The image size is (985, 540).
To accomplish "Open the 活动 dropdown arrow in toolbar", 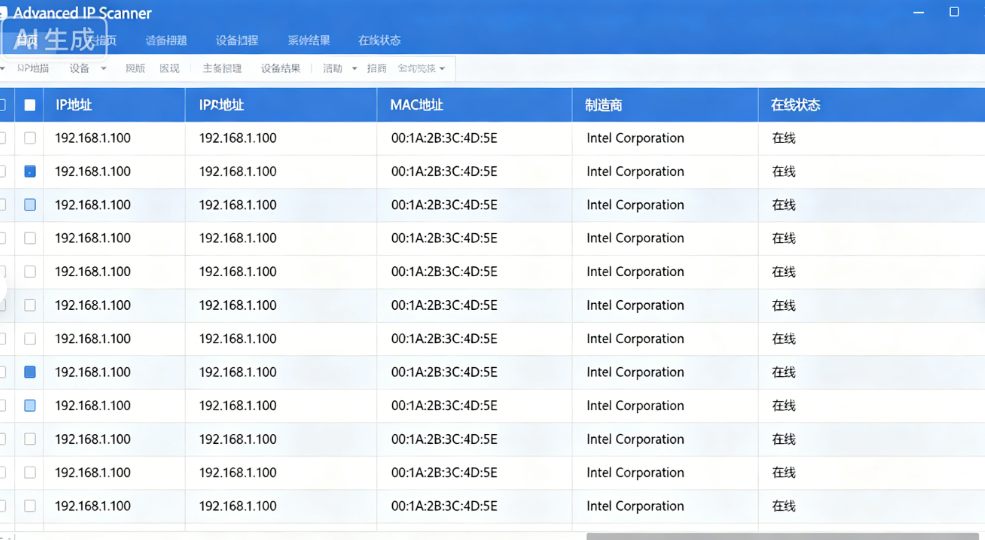I will click(x=354, y=69).
